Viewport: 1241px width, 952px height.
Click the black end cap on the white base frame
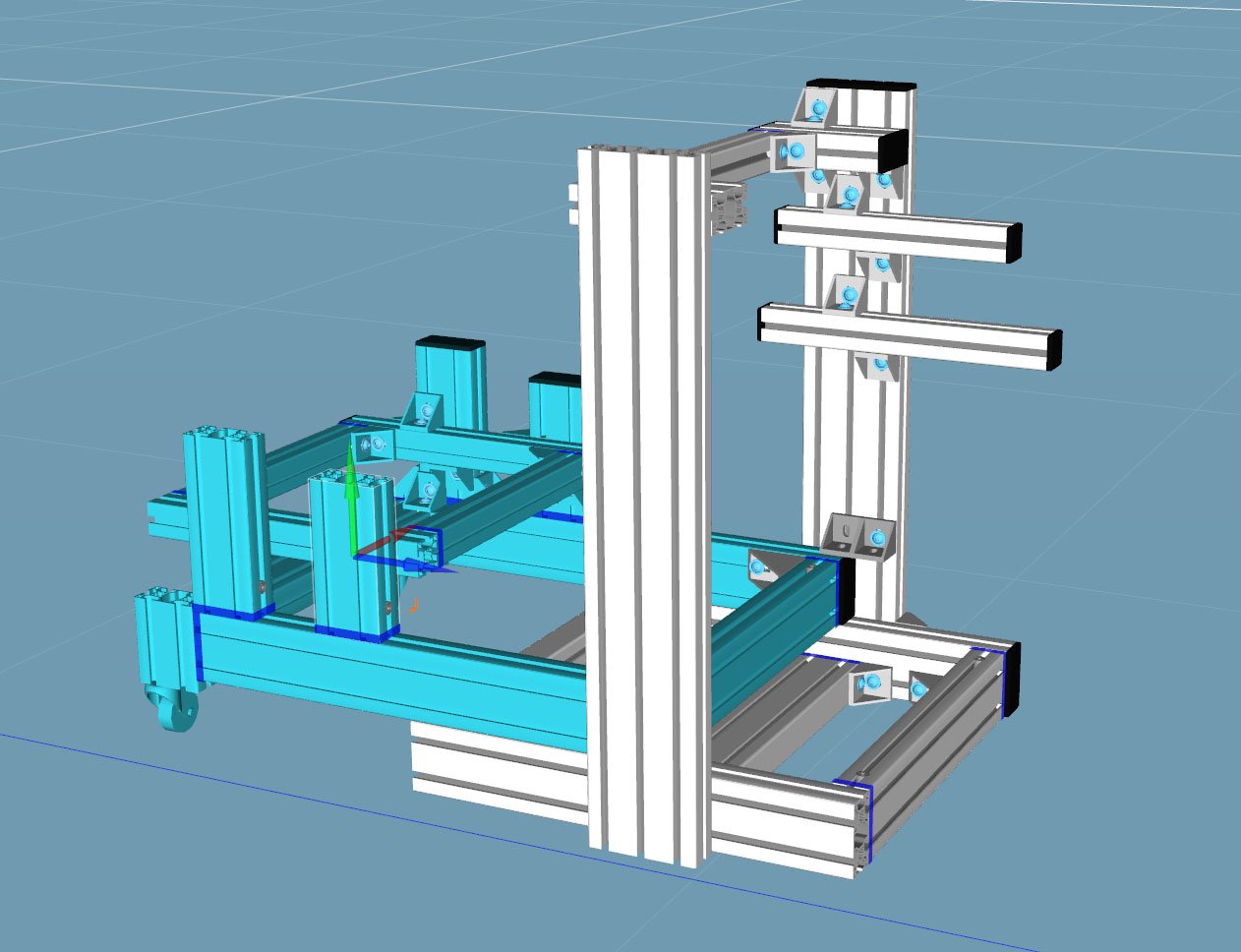pyautogui.click(x=1011, y=679)
